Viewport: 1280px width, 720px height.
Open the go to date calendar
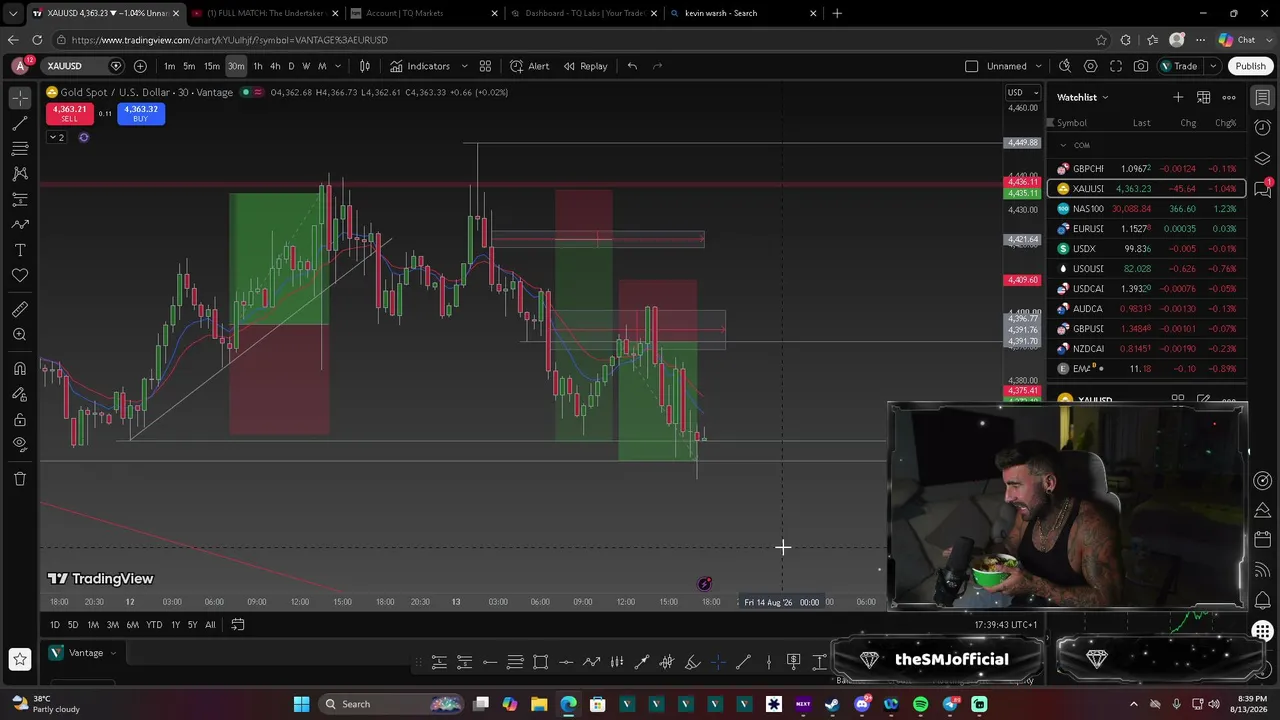[237, 625]
